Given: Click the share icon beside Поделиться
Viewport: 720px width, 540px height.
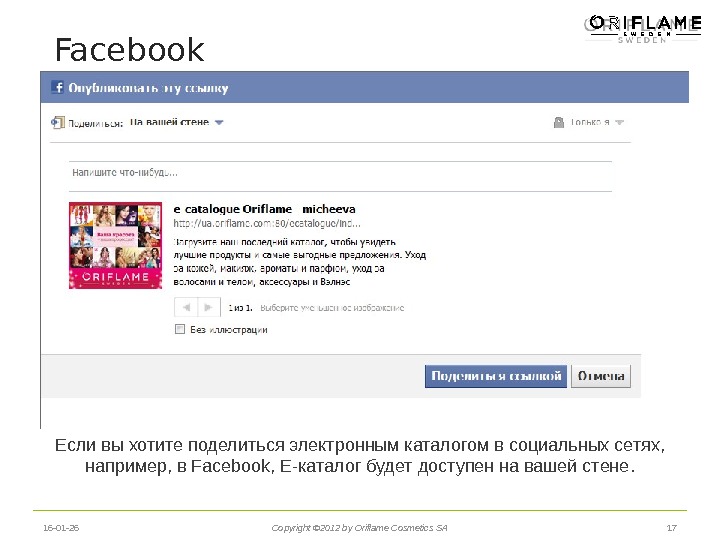Looking at the screenshot, I should pos(57,123).
